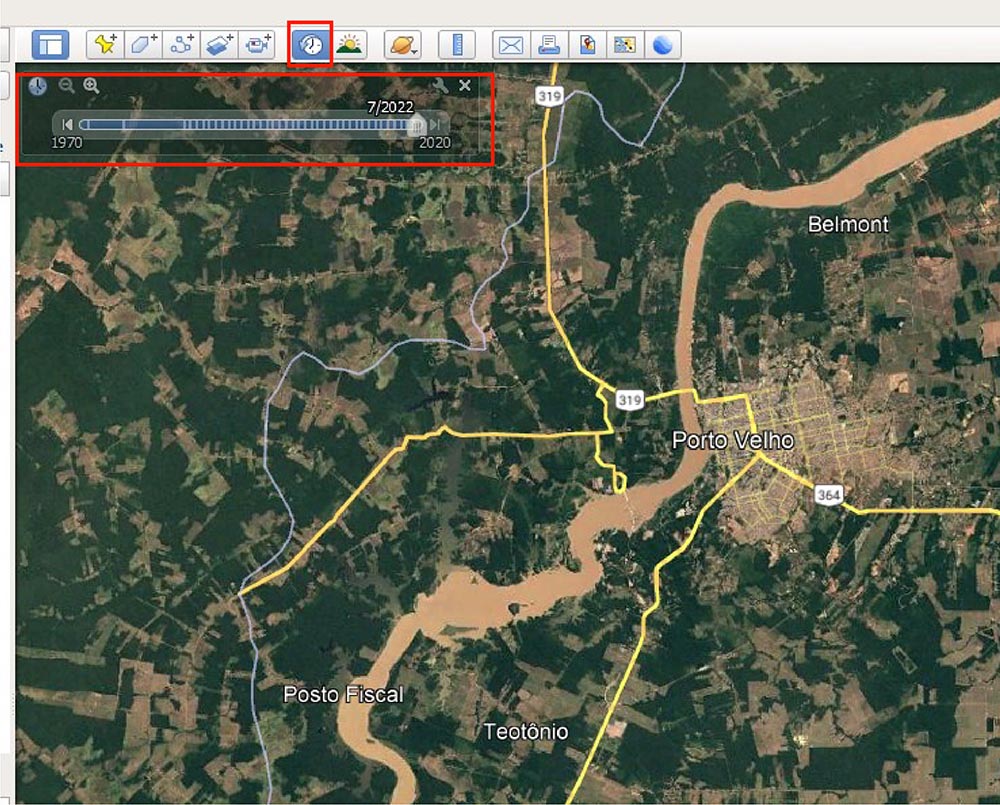The height and width of the screenshot is (805, 1000).
Task: Open the Add Path tool
Action: [182, 42]
